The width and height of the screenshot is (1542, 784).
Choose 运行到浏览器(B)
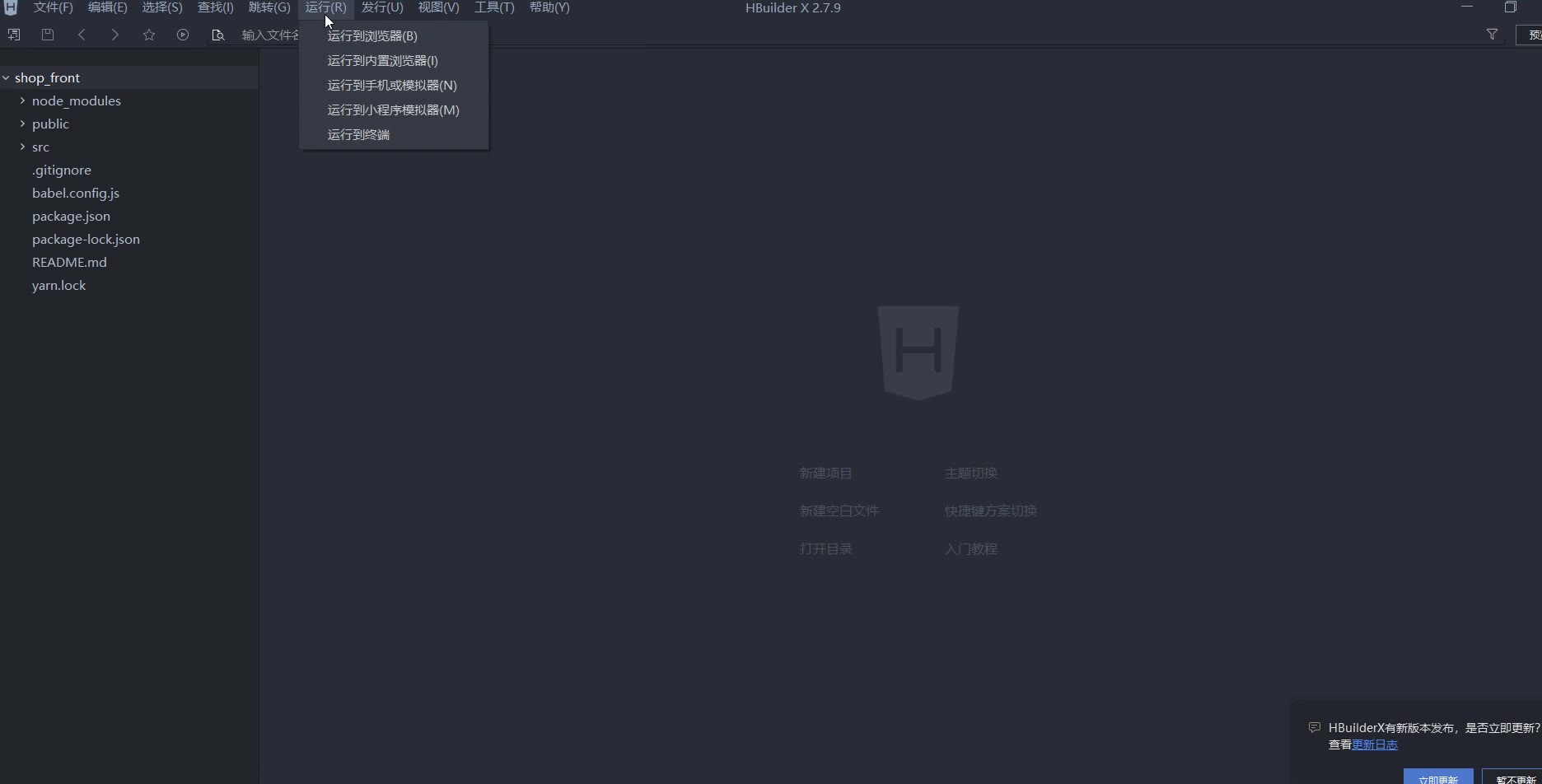point(394,36)
